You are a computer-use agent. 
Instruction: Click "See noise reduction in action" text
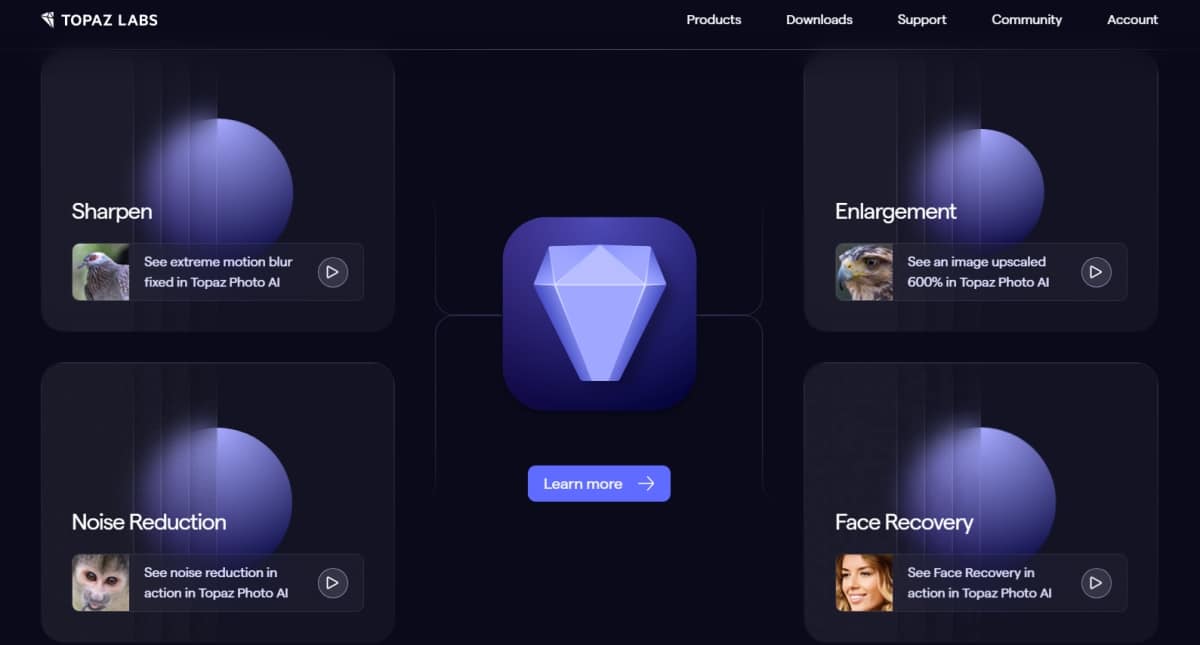click(216, 583)
